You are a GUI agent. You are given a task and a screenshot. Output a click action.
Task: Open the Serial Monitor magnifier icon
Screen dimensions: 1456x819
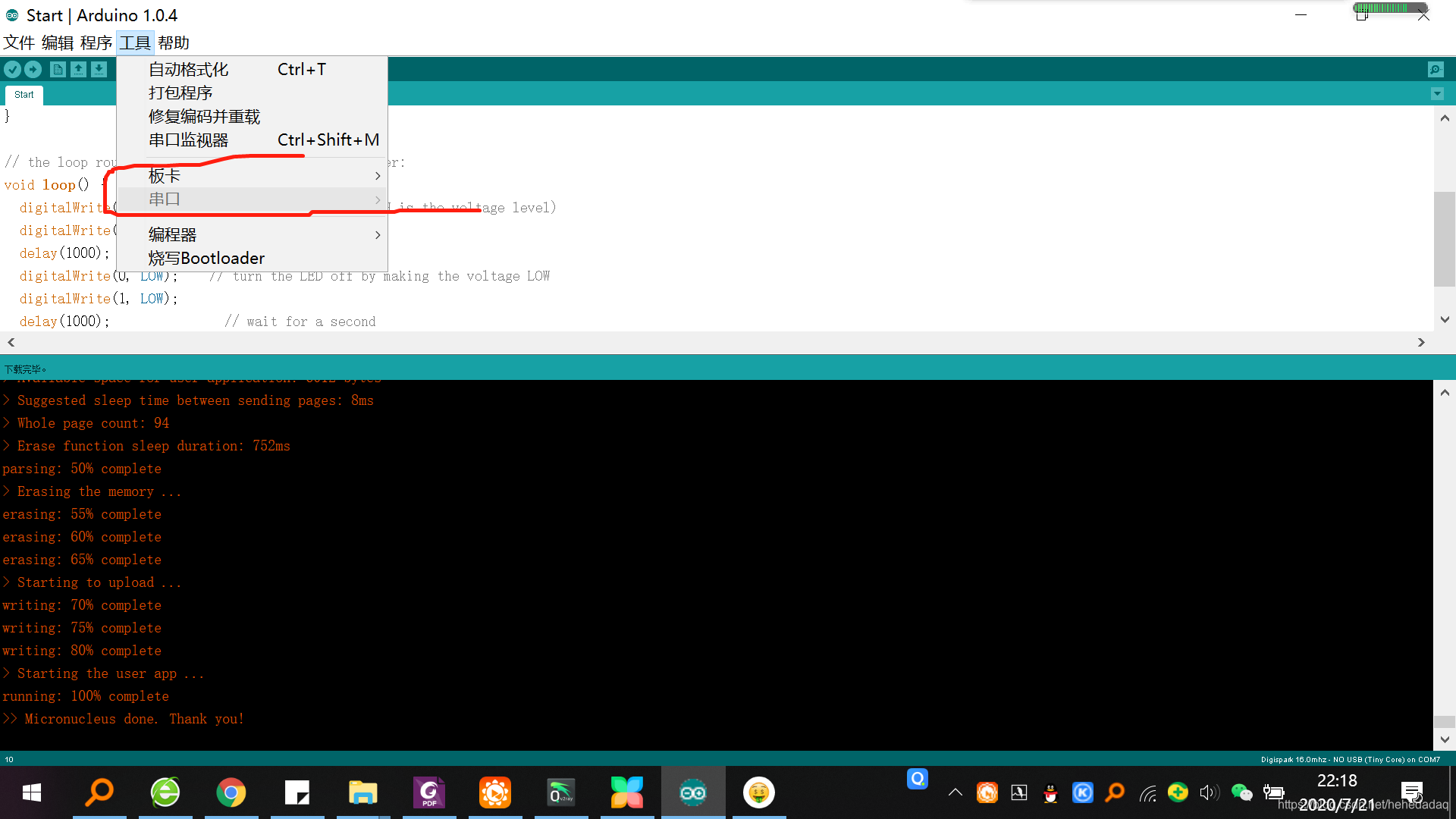[x=1436, y=70]
